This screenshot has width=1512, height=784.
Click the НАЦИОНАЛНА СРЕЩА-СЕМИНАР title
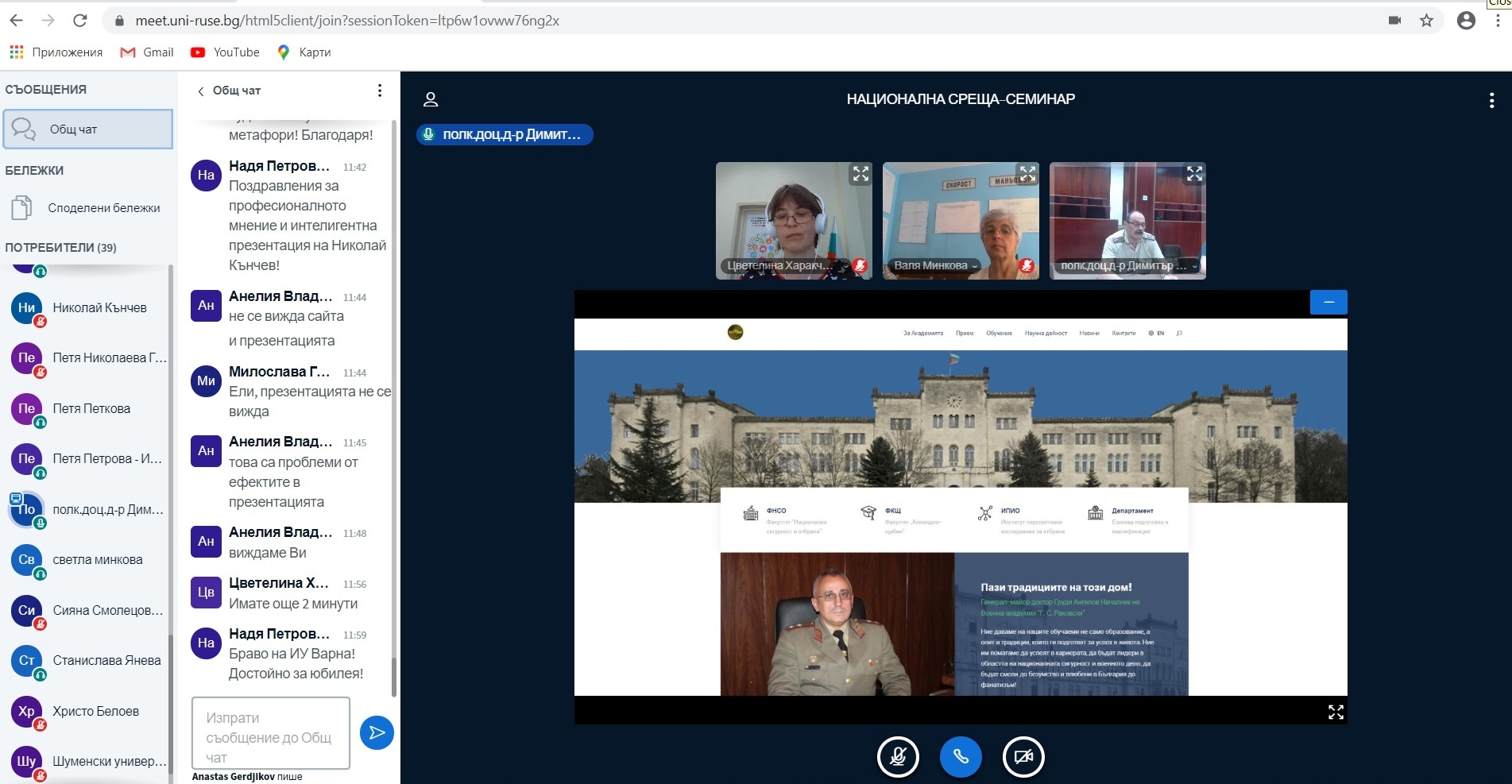point(961,99)
